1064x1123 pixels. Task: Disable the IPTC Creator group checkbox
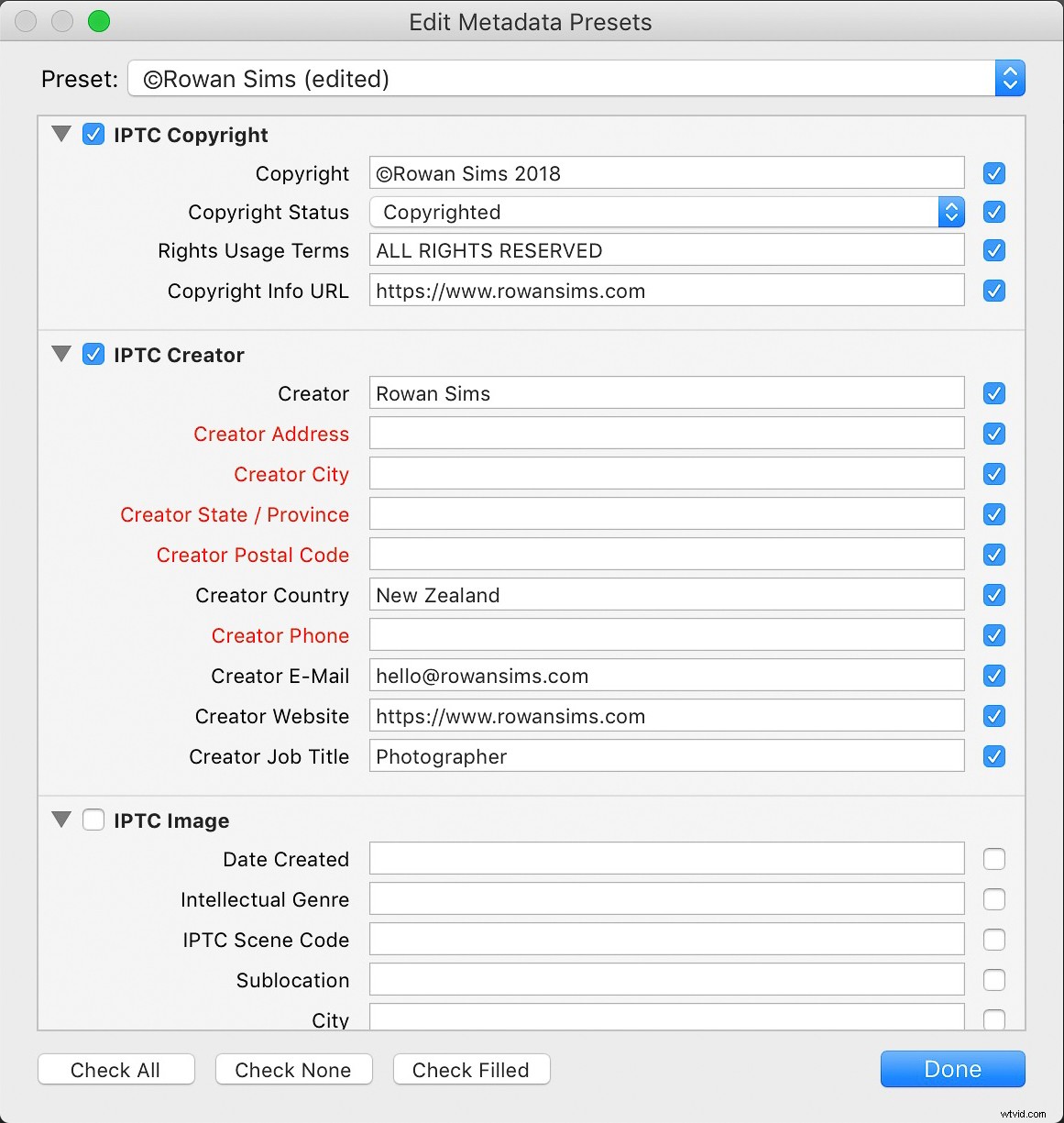click(x=93, y=354)
